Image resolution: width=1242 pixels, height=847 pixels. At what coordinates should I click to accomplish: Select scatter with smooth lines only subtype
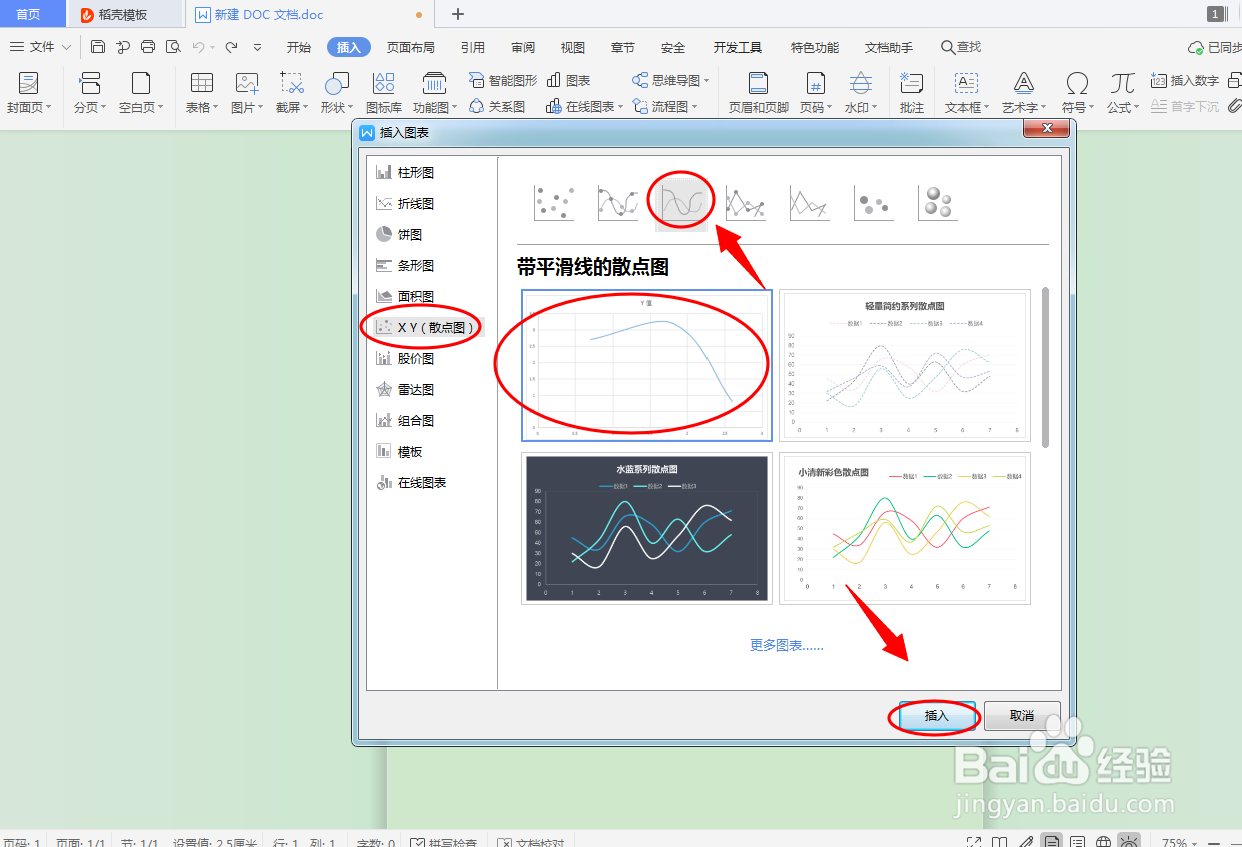pyautogui.click(x=681, y=203)
